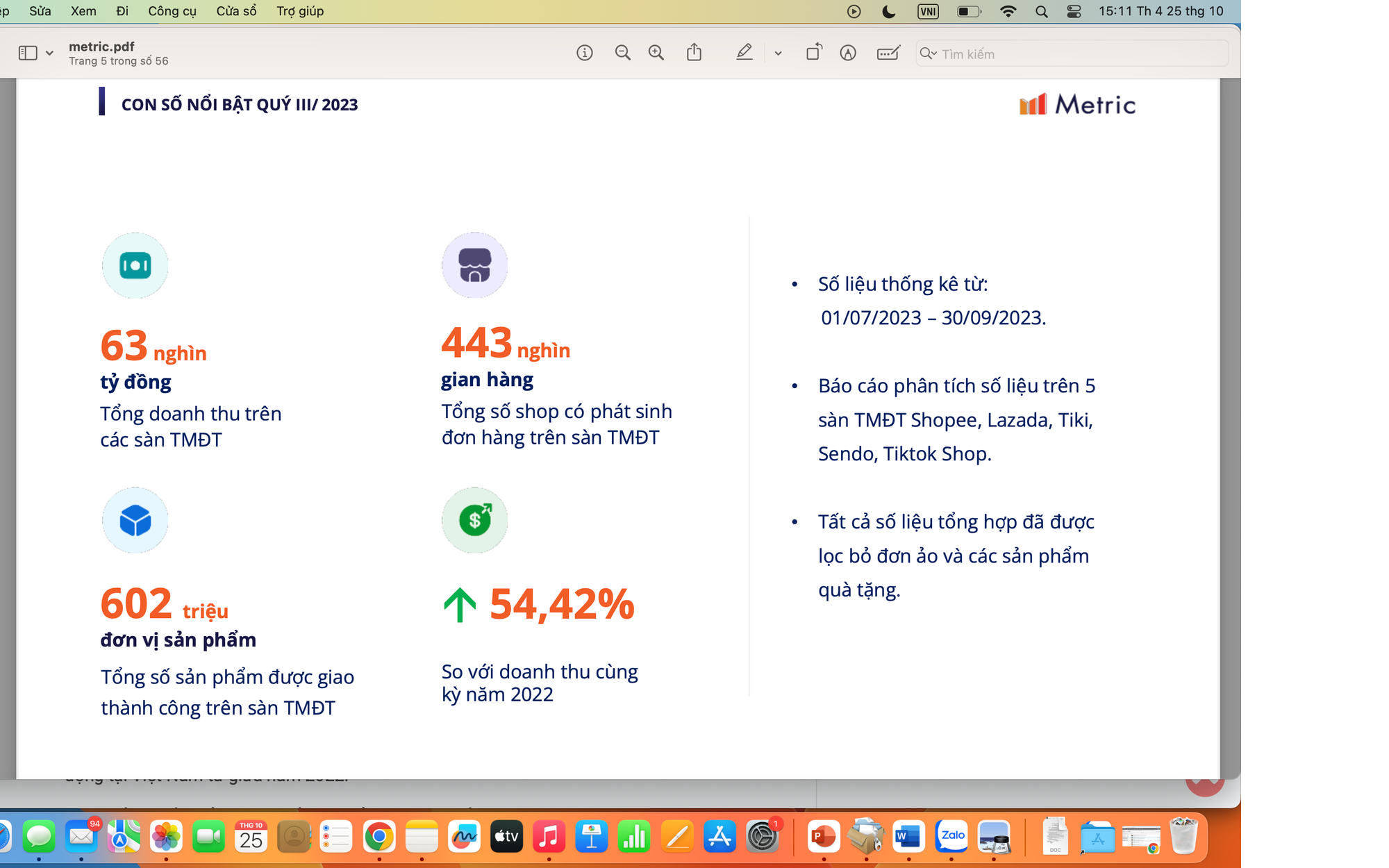Open the Wi-Fi status menu
1389x868 pixels.
coord(1008,11)
